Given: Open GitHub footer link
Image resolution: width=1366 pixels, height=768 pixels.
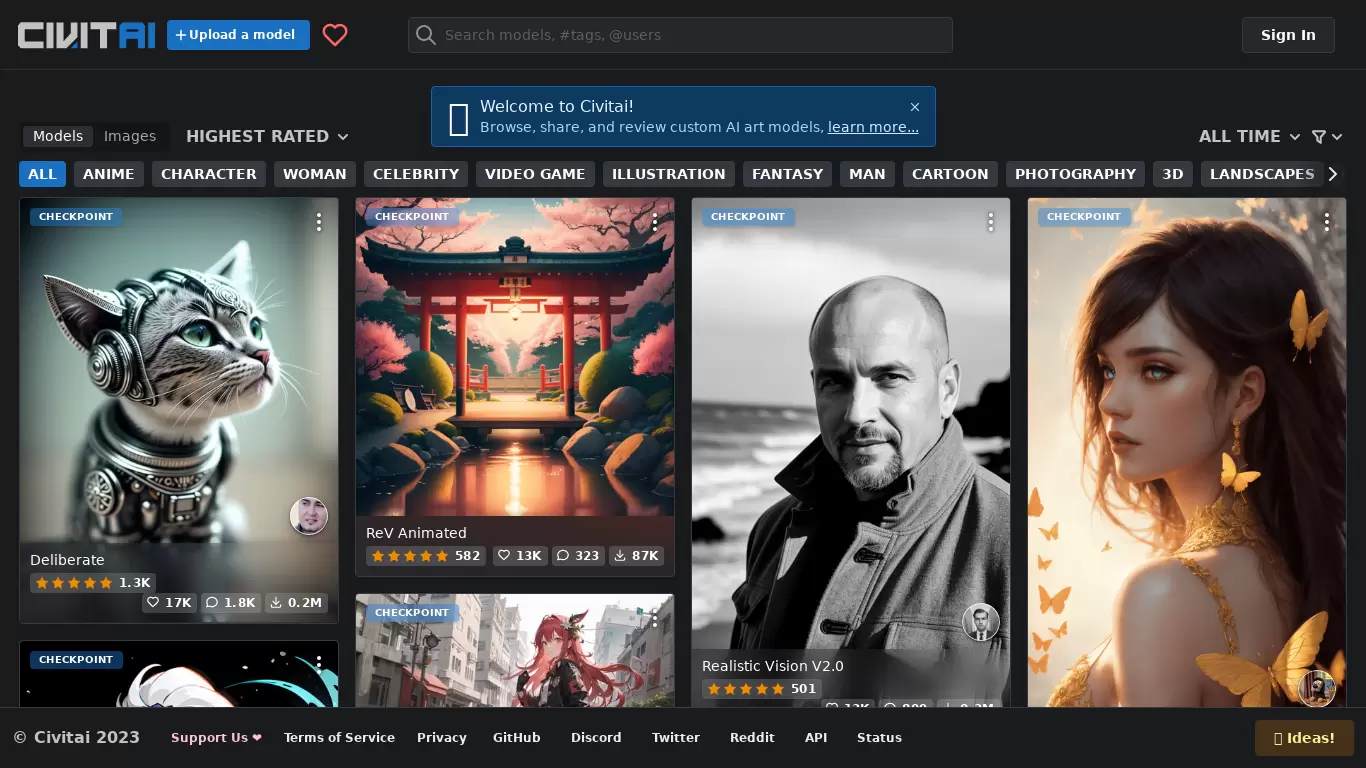Looking at the screenshot, I should (517, 738).
